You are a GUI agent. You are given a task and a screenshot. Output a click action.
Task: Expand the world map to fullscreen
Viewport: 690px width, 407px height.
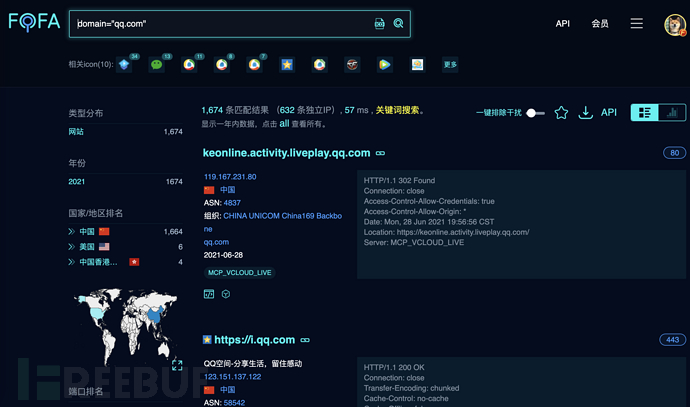(177, 365)
